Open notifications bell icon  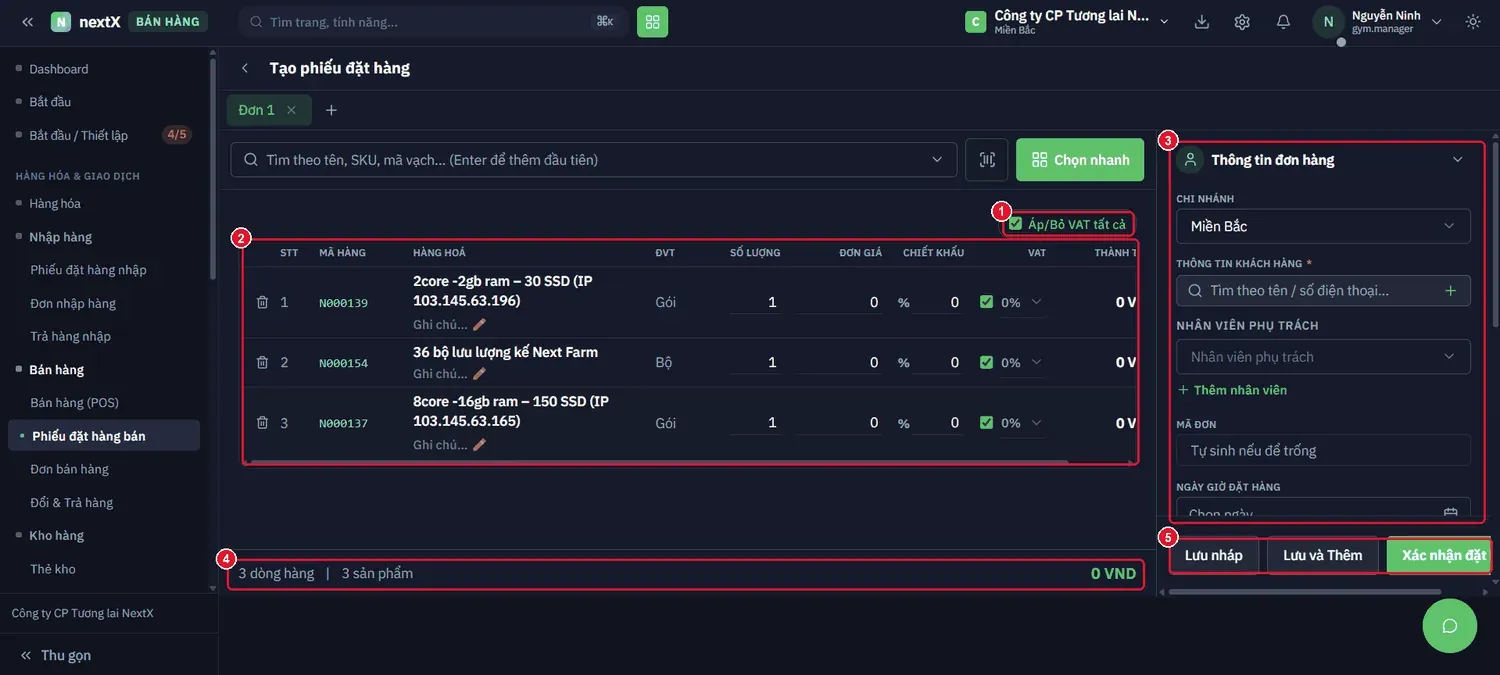coord(1283,22)
